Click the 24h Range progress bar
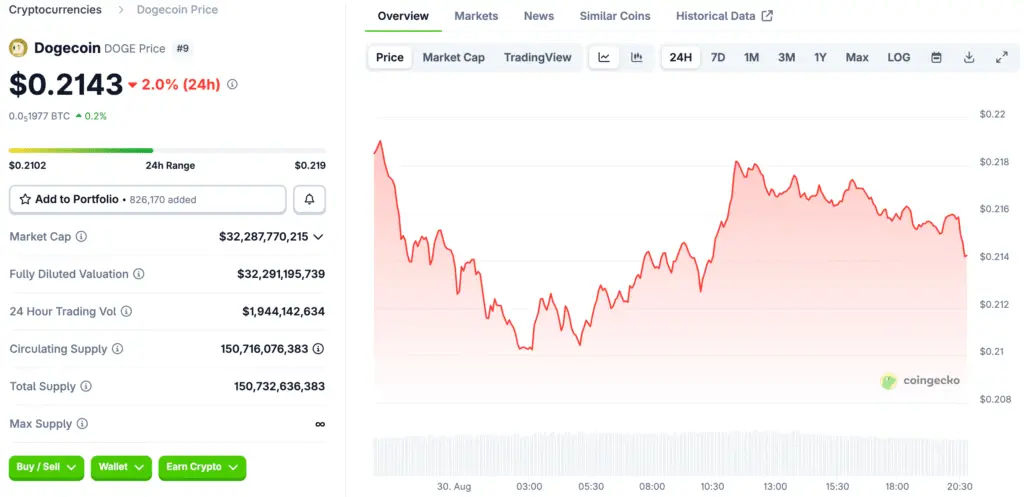Screen dimensions: 1024x497 click(x=167, y=151)
